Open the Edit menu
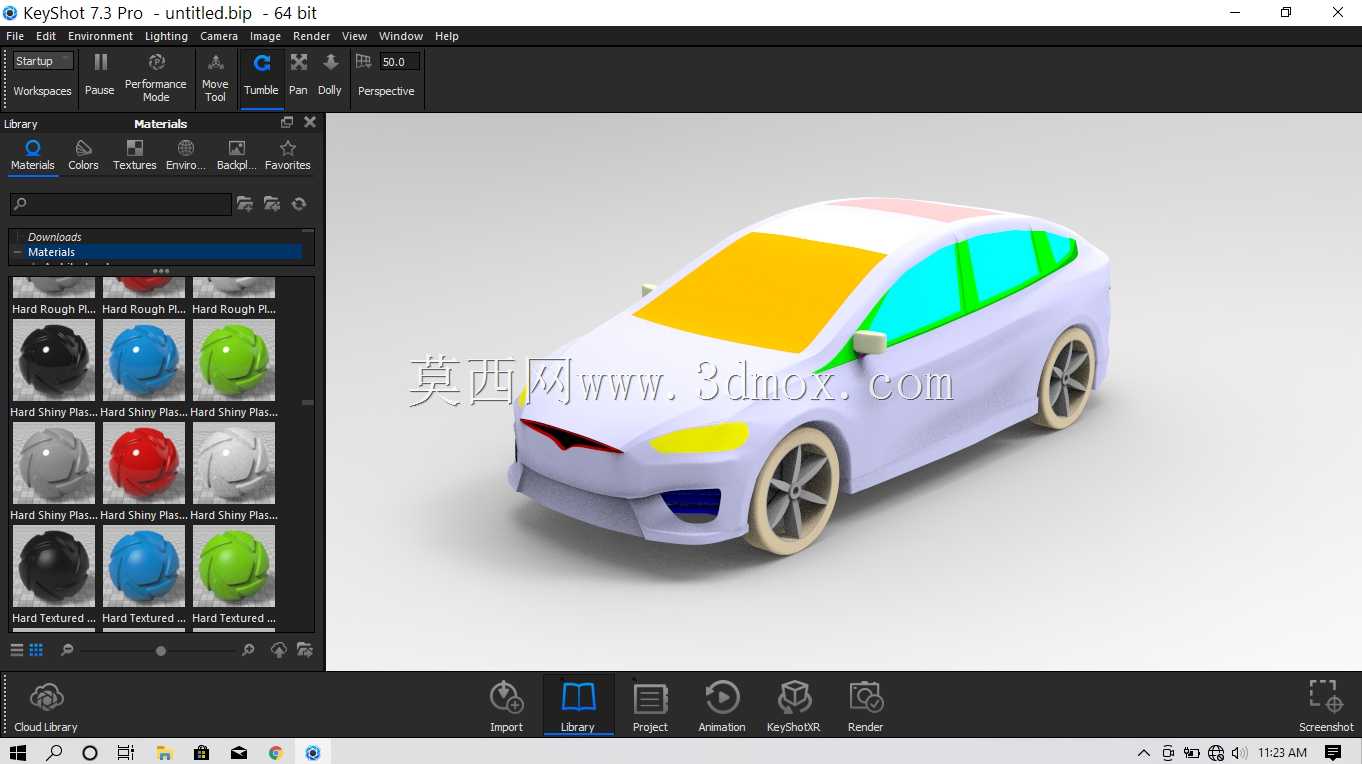 [46, 36]
